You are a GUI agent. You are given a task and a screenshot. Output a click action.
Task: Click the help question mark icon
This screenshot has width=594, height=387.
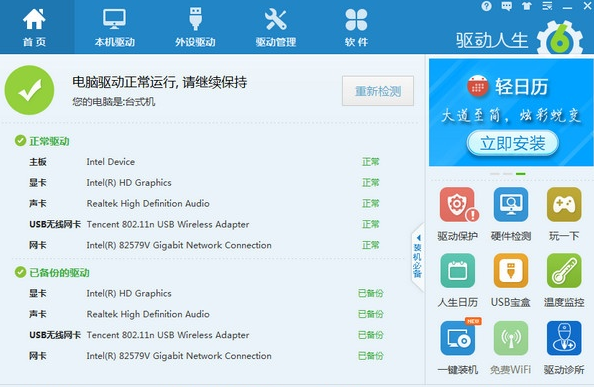click(486, 6)
